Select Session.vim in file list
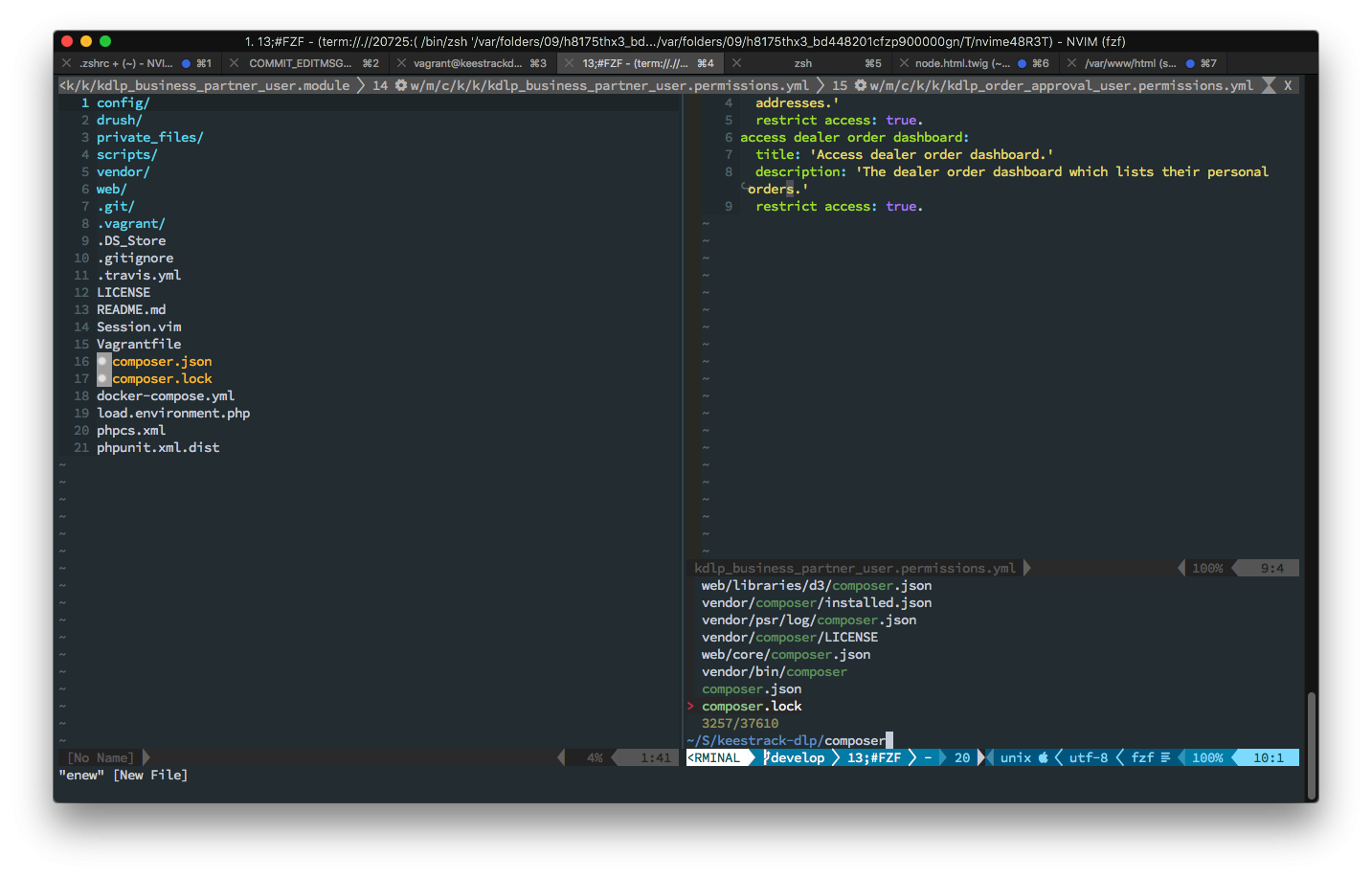Image resolution: width=1372 pixels, height=879 pixels. coord(139,327)
